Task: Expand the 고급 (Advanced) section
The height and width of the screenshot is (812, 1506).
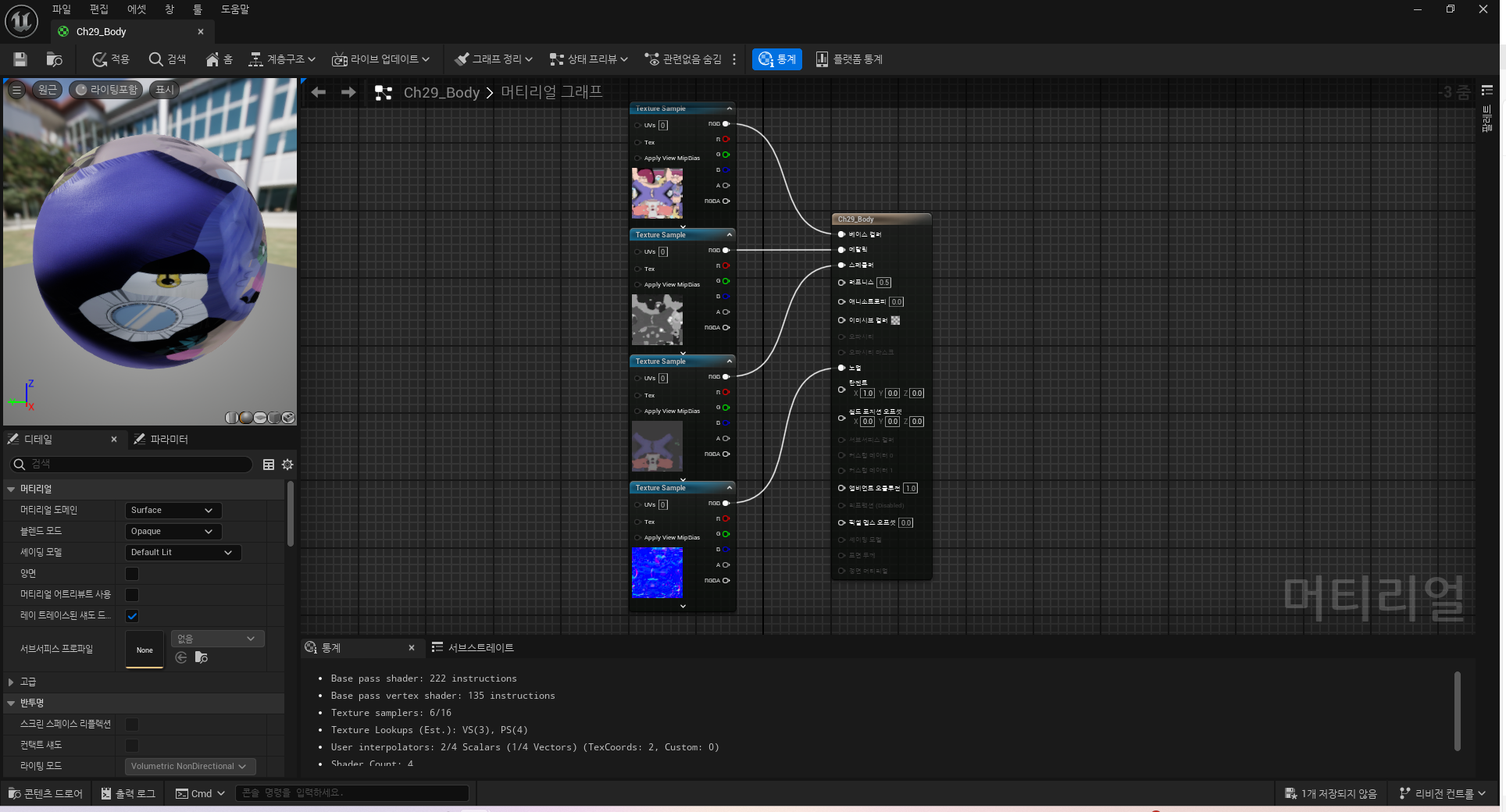Action: (x=11, y=682)
